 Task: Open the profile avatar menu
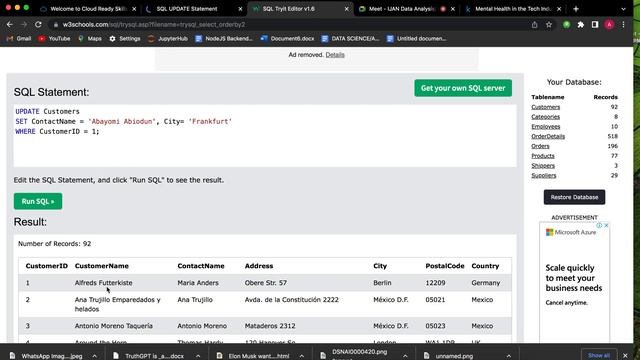point(609,25)
